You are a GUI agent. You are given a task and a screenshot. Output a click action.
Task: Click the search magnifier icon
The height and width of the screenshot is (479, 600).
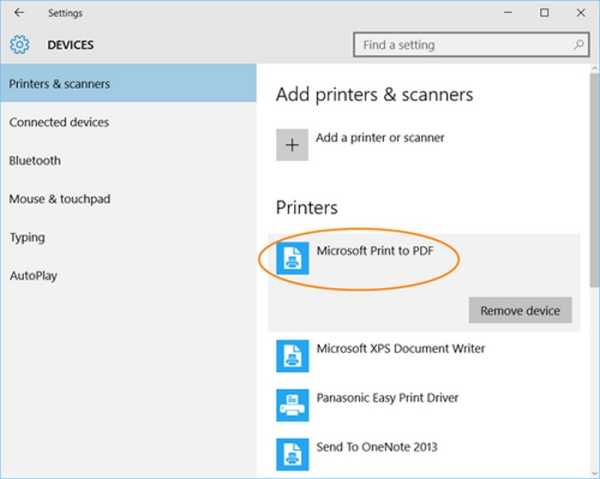pos(578,45)
